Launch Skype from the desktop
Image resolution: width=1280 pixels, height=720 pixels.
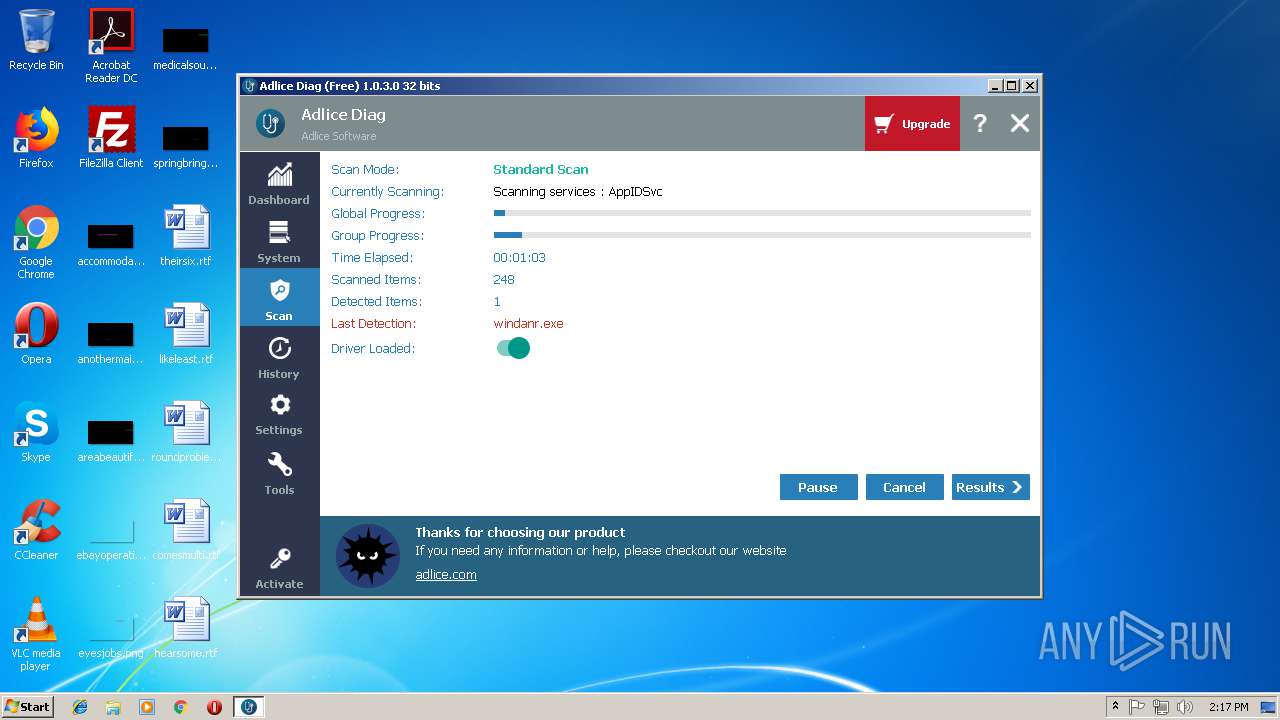36,432
